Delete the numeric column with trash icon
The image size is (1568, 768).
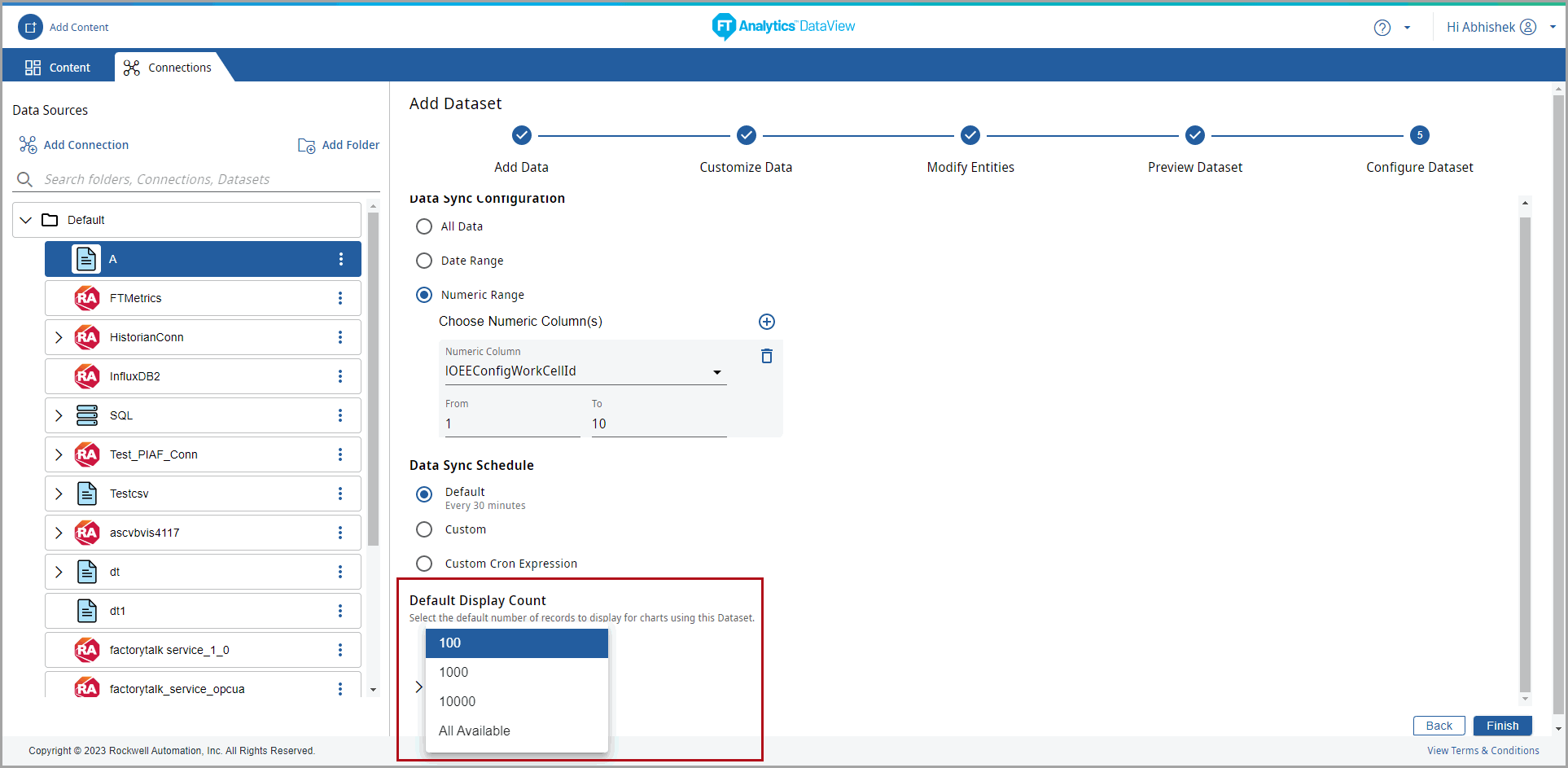click(x=766, y=356)
